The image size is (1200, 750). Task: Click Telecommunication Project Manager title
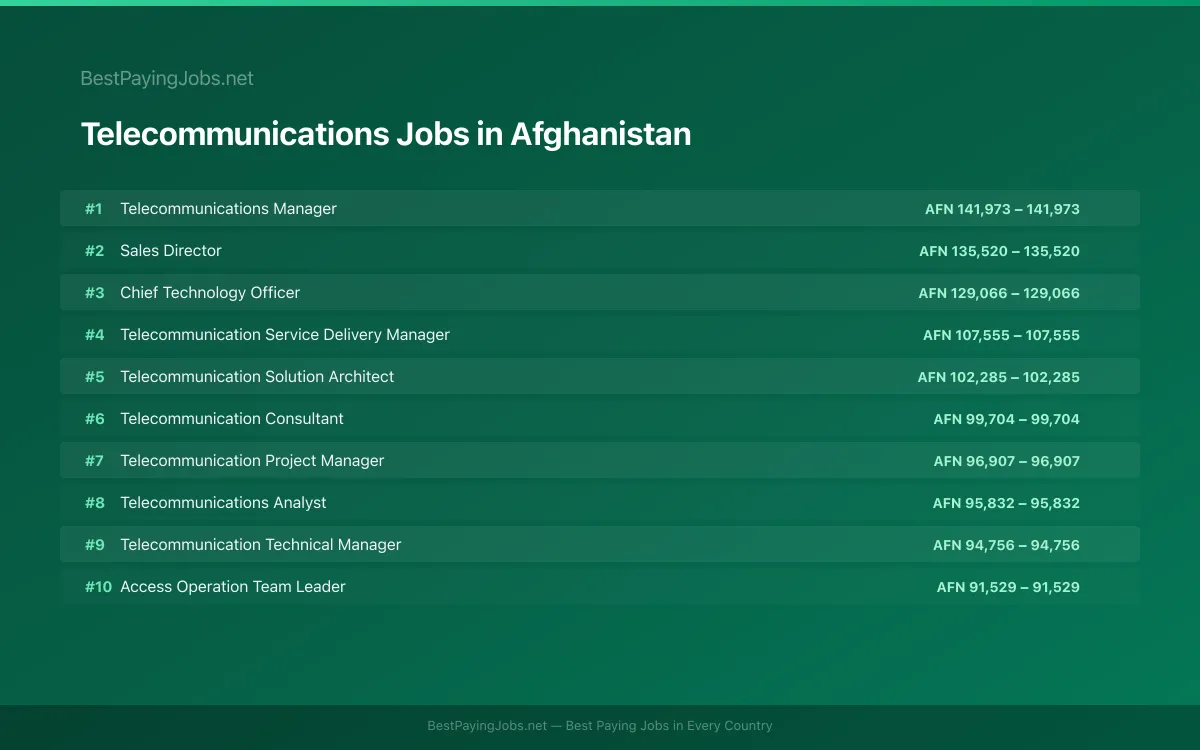coord(252,461)
